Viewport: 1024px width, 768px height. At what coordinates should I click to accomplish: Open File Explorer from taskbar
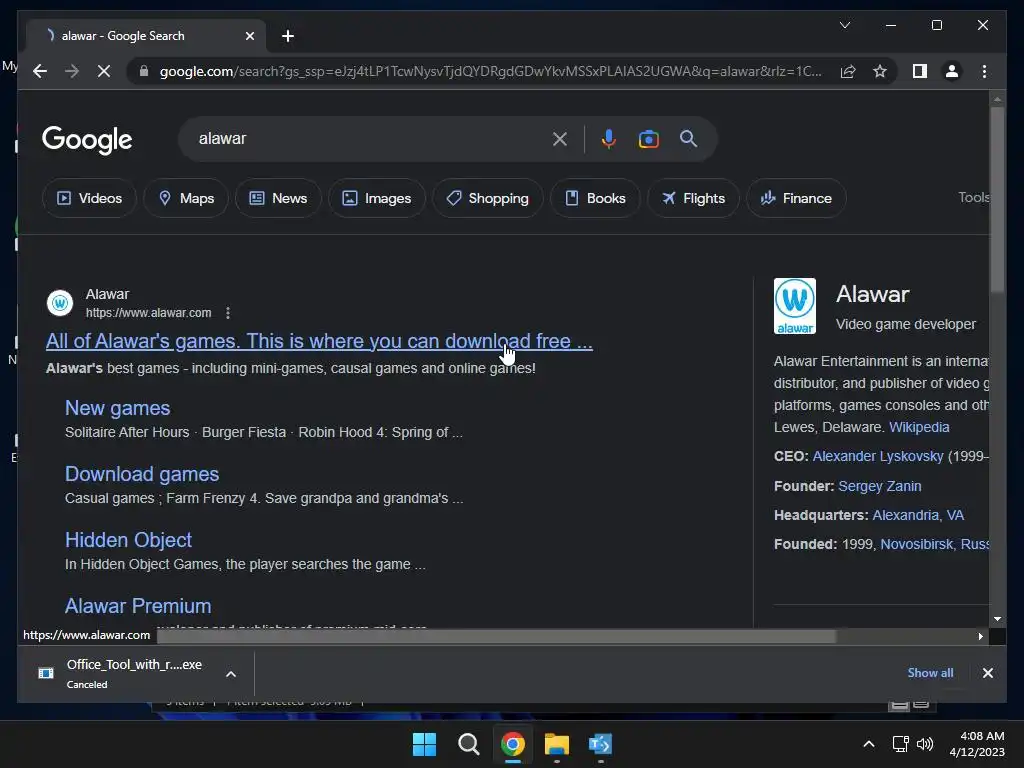pos(556,744)
